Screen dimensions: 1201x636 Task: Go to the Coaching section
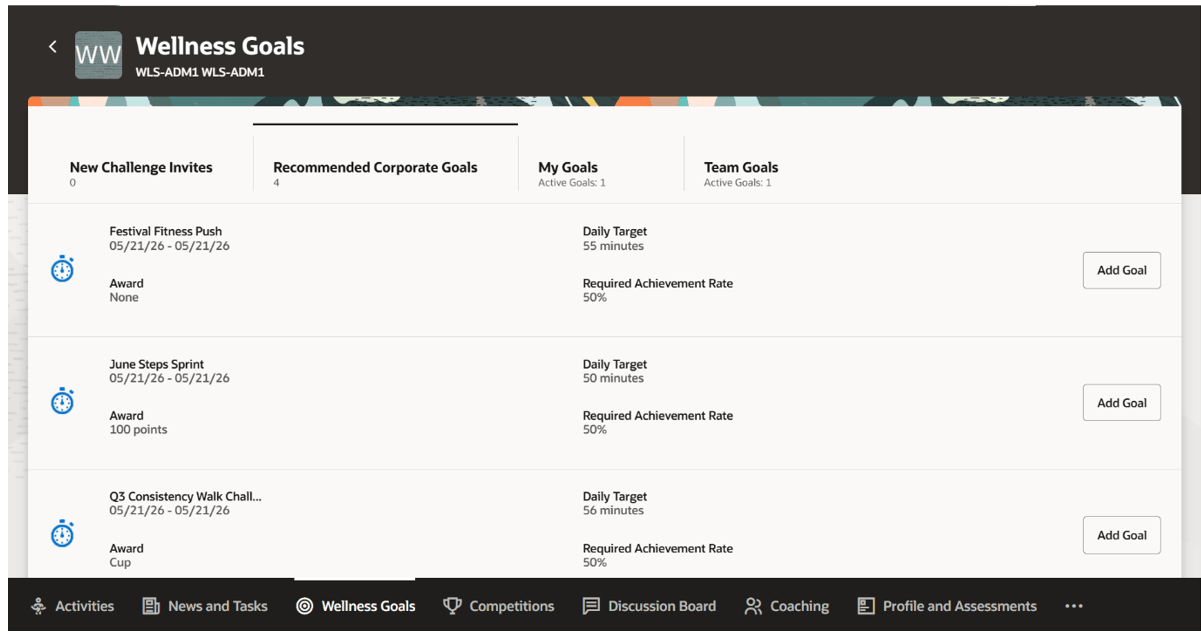787,606
